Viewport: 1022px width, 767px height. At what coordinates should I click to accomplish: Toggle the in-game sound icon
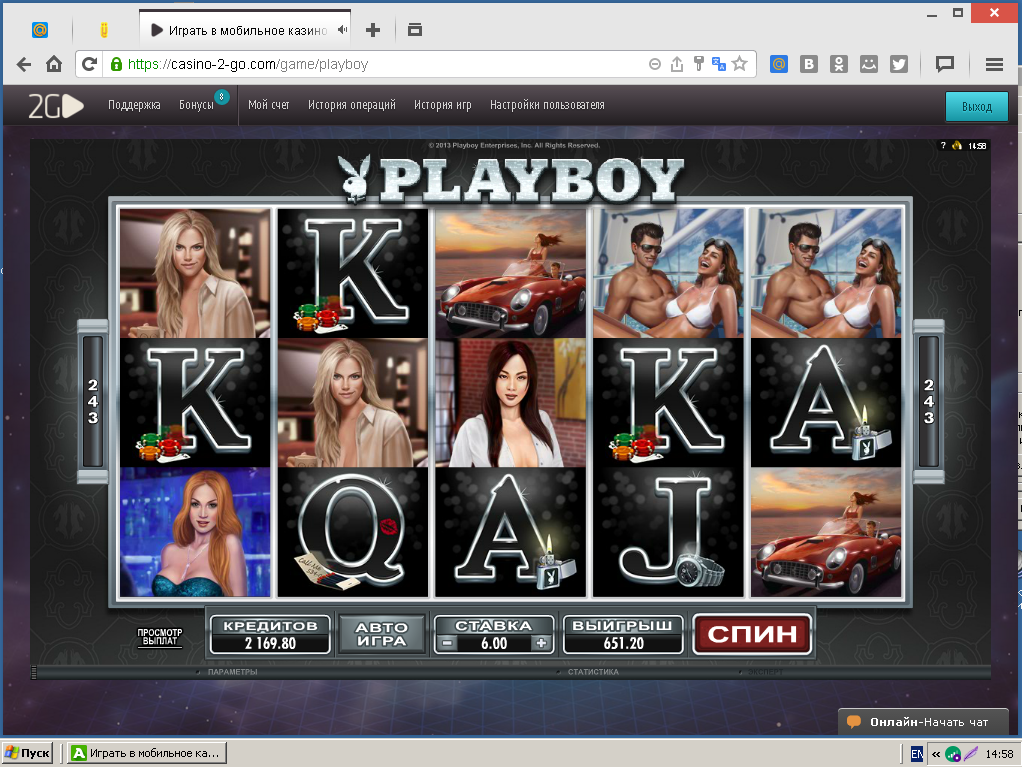[x=957, y=145]
